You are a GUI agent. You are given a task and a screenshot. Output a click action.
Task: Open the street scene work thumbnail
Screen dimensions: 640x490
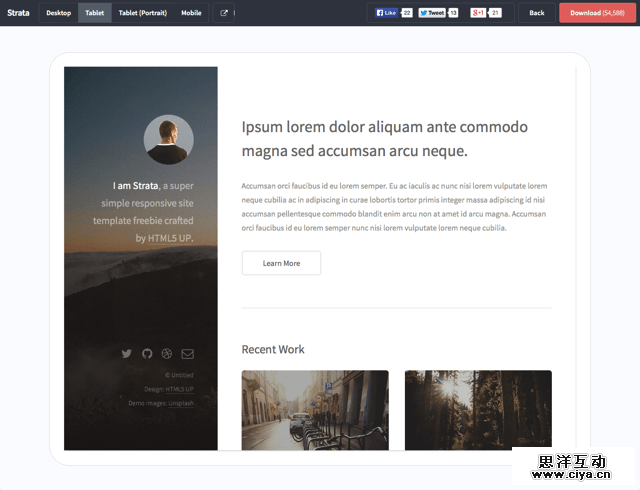point(315,410)
